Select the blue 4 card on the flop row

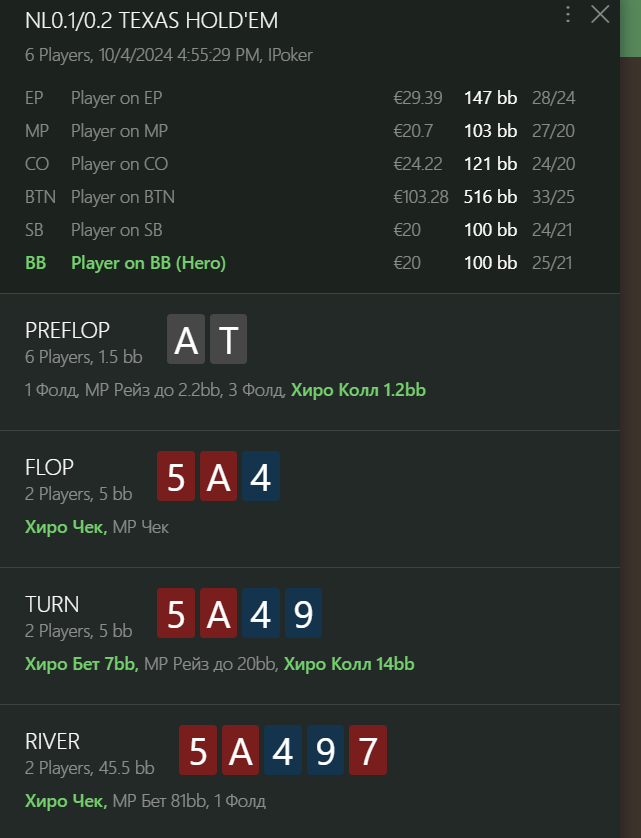point(260,477)
